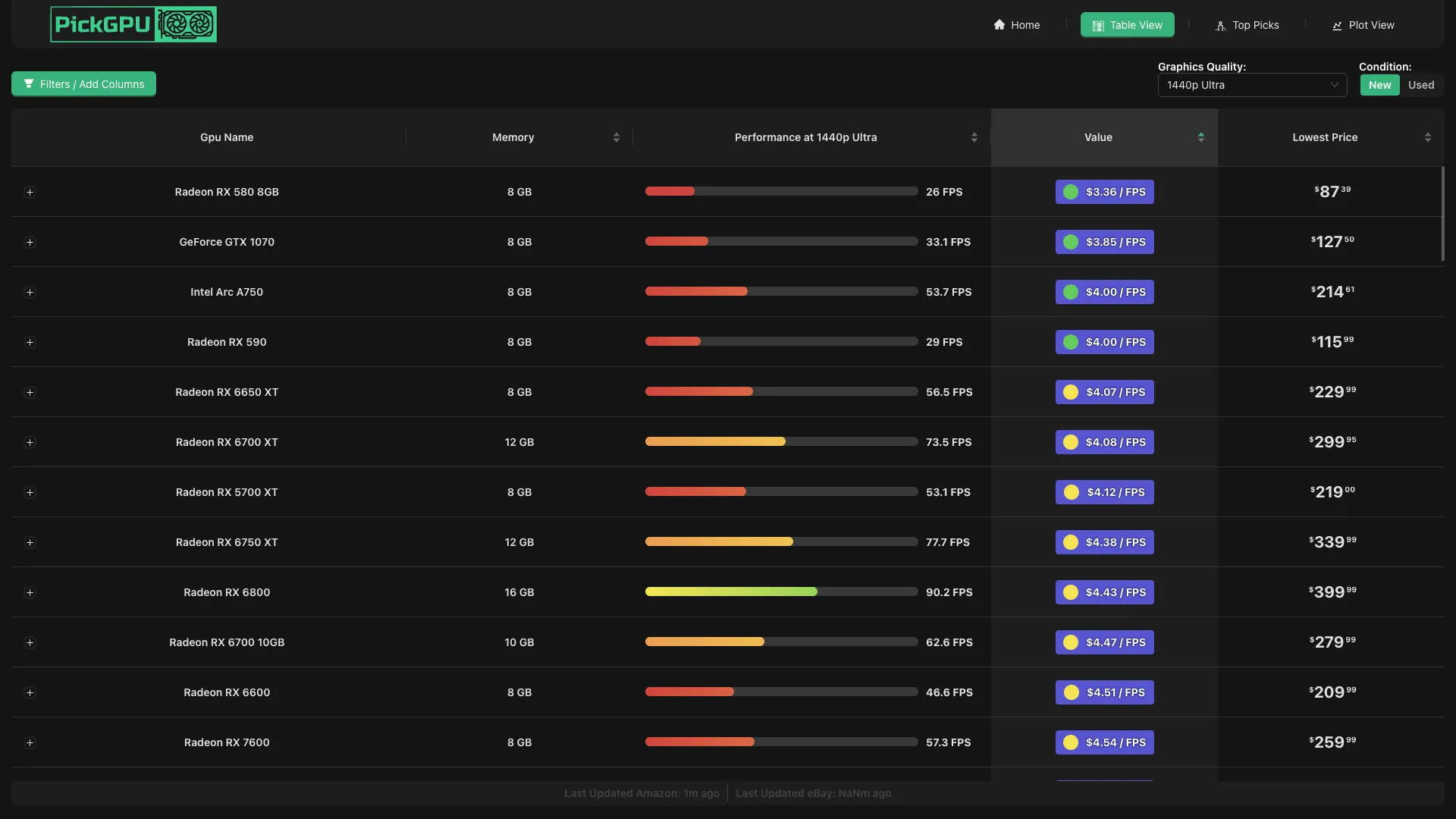Viewport: 1456px width, 819px height.
Task: Click the 90.2 FPS performance value
Action: click(x=949, y=592)
